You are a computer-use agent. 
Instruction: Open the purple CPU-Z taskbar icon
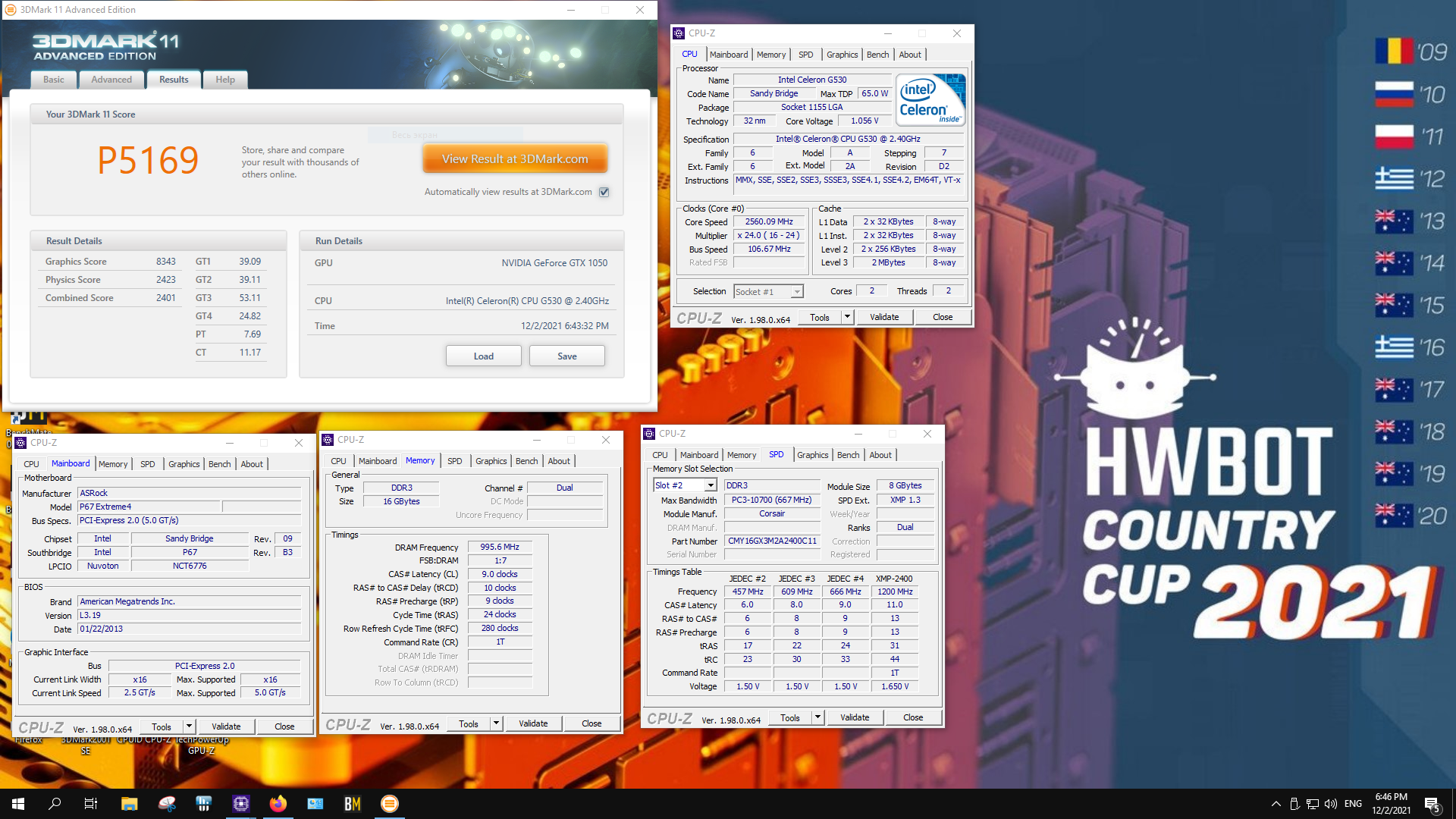[241, 804]
